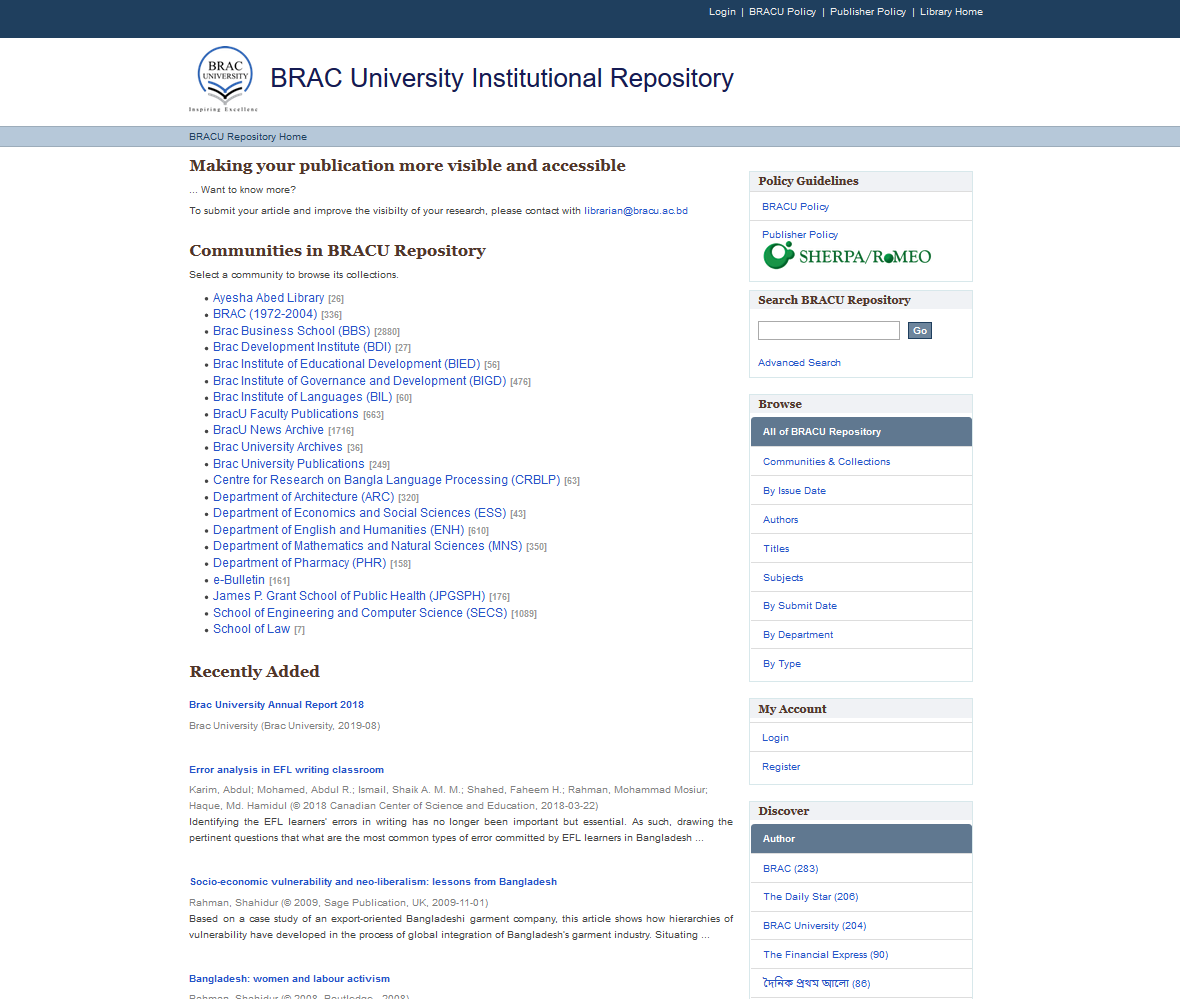Click Publisher Policy text in sidebar
1180x999 pixels.
click(799, 235)
